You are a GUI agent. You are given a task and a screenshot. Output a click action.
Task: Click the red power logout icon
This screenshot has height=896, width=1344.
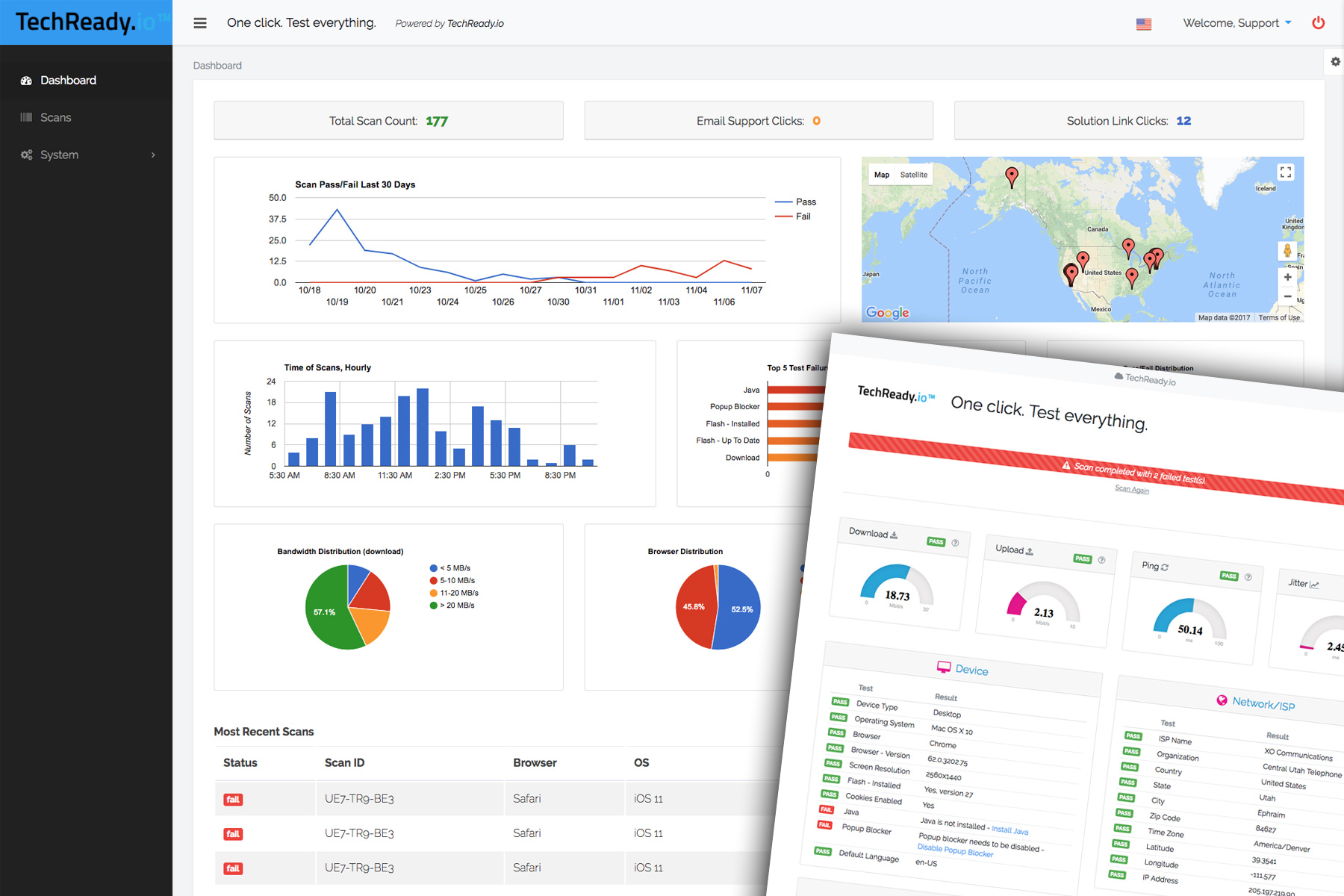[x=1319, y=23]
